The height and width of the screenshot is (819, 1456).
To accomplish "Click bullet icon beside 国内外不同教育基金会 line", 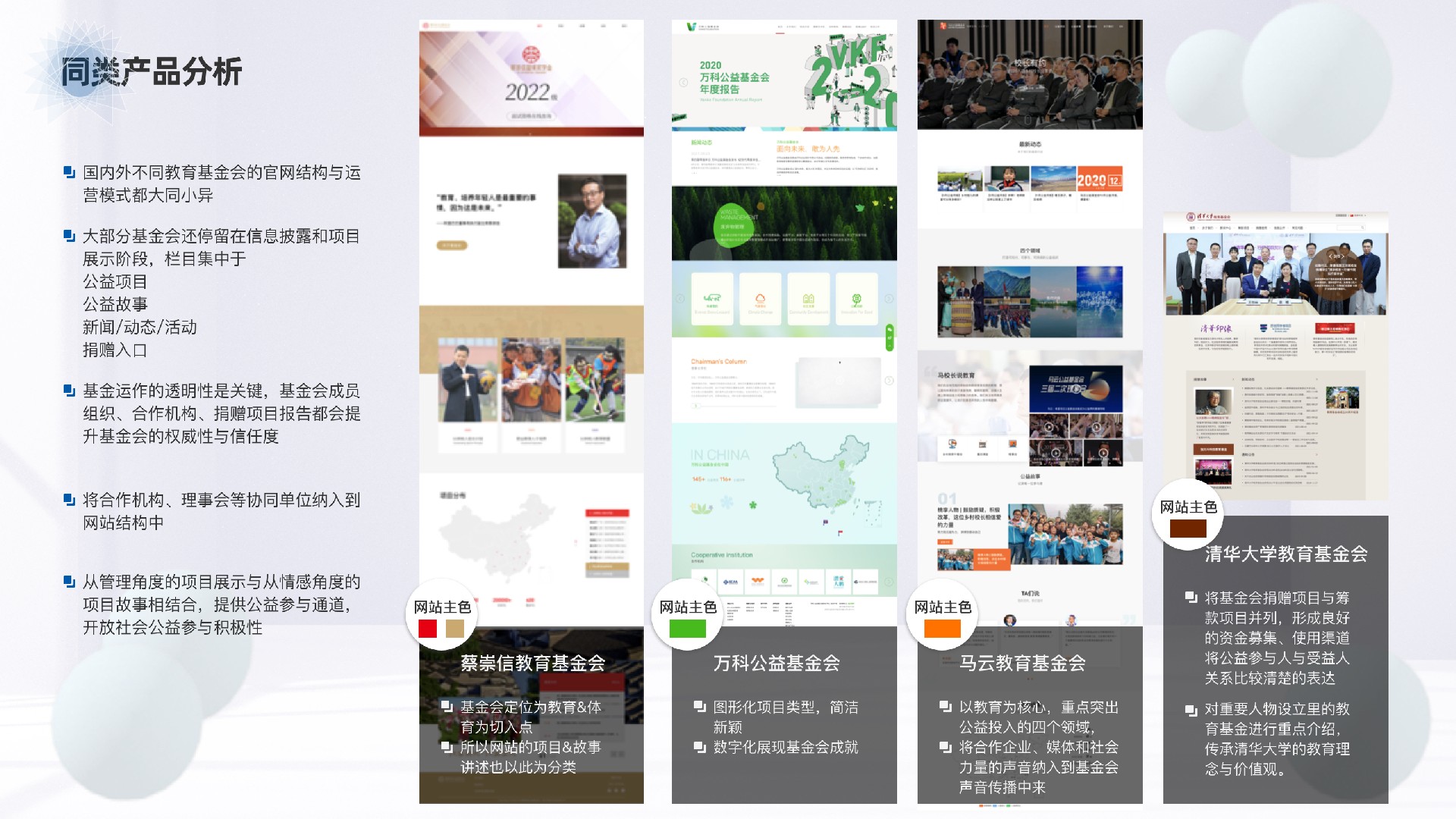I will pyautogui.click(x=69, y=172).
